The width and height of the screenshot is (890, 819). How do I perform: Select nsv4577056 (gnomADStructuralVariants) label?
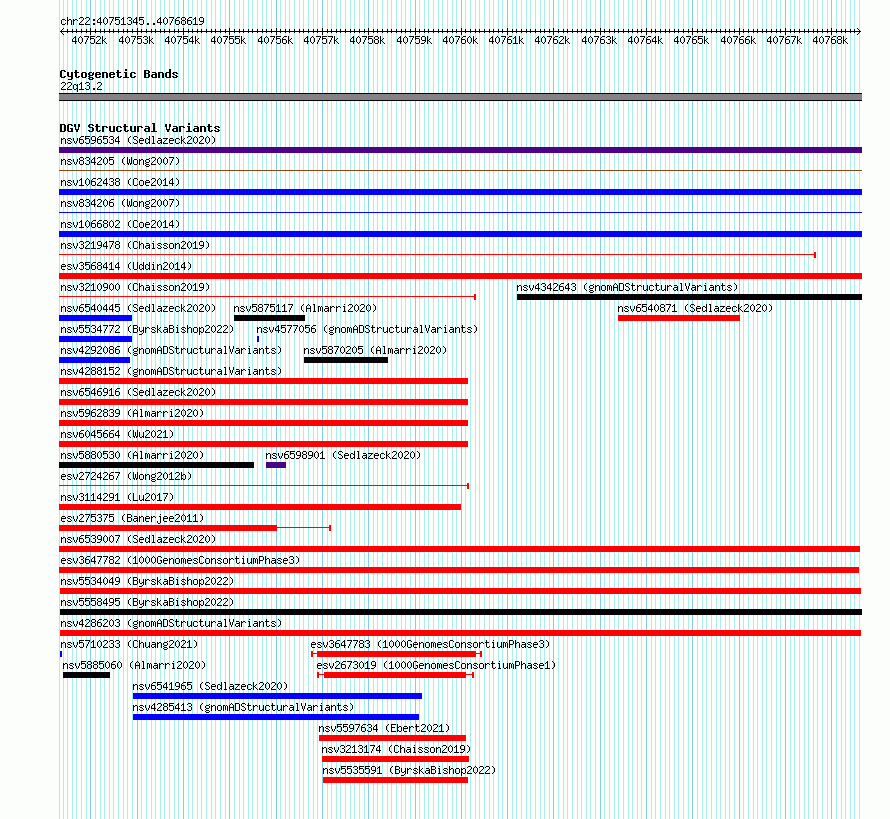367,329
